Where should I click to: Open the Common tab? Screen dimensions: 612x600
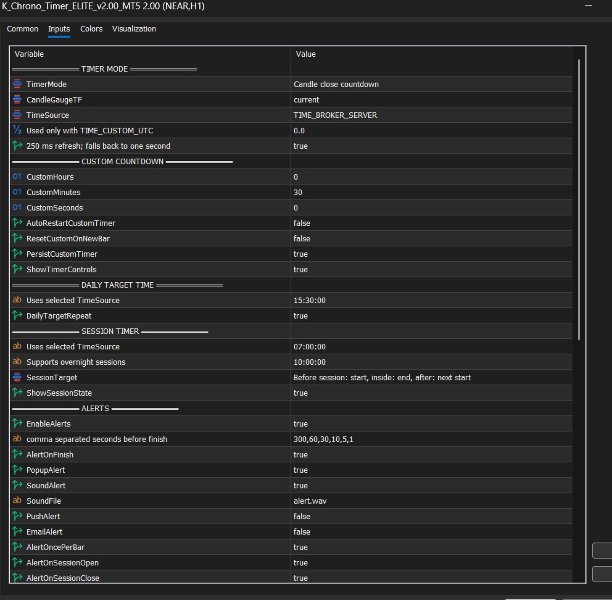click(22, 29)
